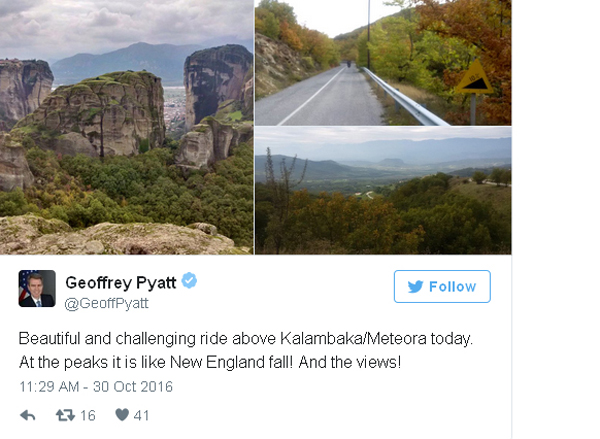Open the Meteora rock formations photo

coord(126,127)
